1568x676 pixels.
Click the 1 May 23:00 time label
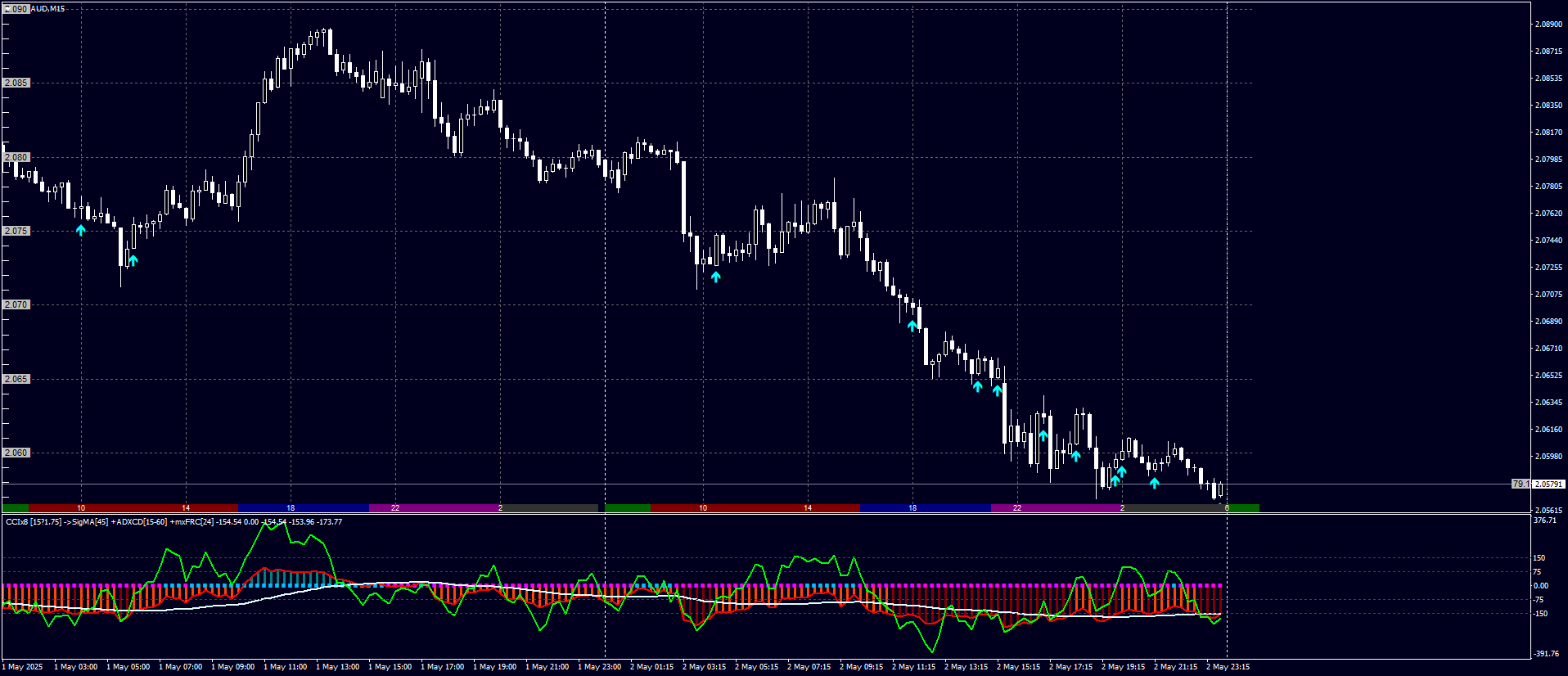600,667
